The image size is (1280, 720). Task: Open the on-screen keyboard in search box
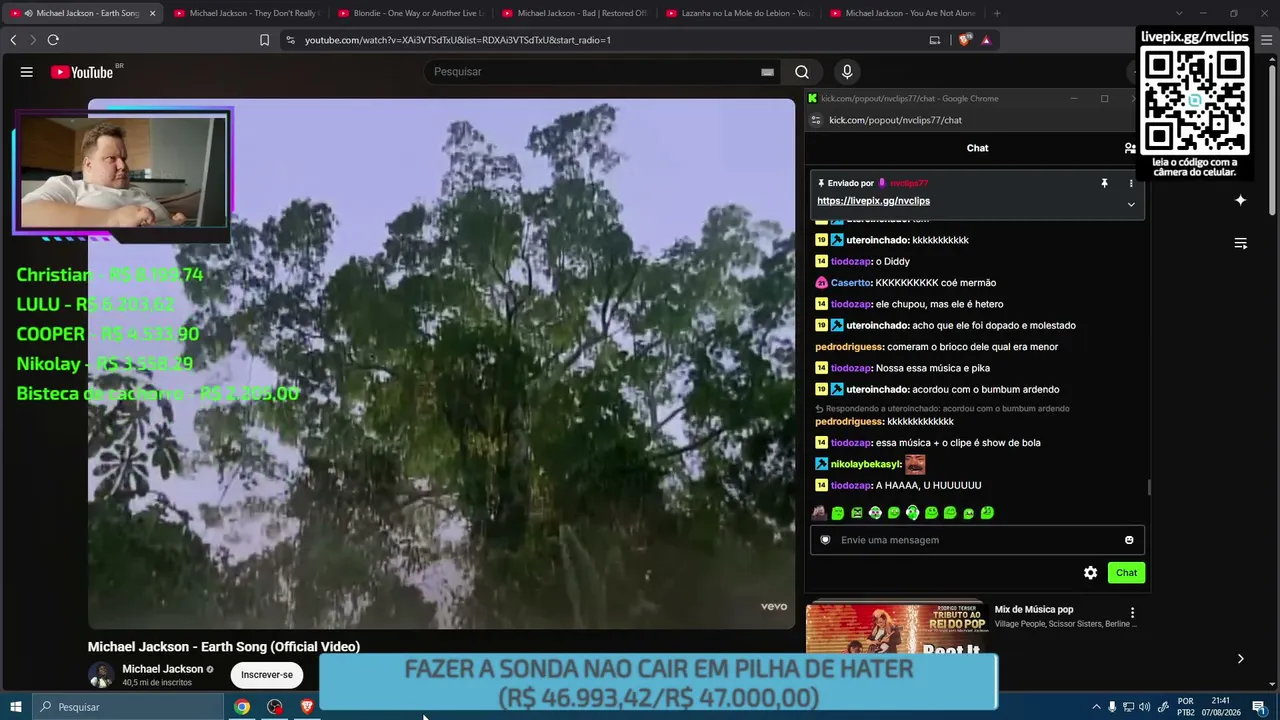(x=767, y=72)
